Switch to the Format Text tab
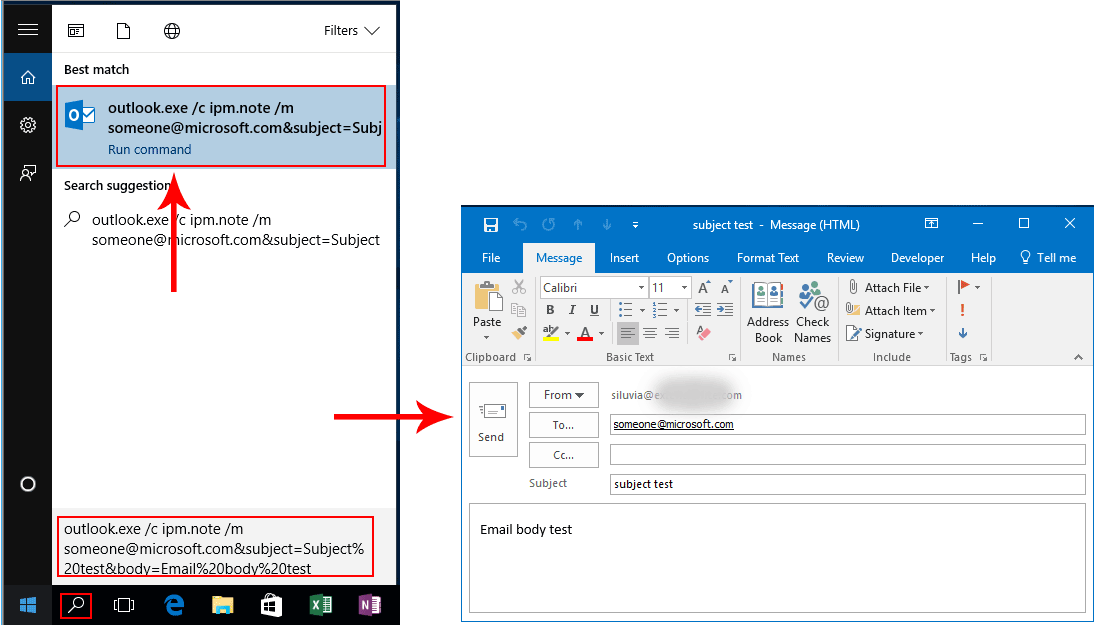The height and width of the screenshot is (626, 1096). [767, 258]
